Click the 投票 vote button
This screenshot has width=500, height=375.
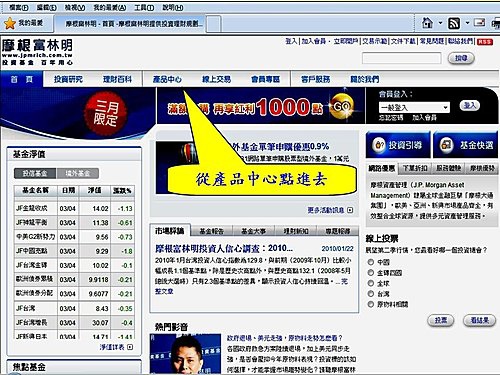click(x=441, y=320)
